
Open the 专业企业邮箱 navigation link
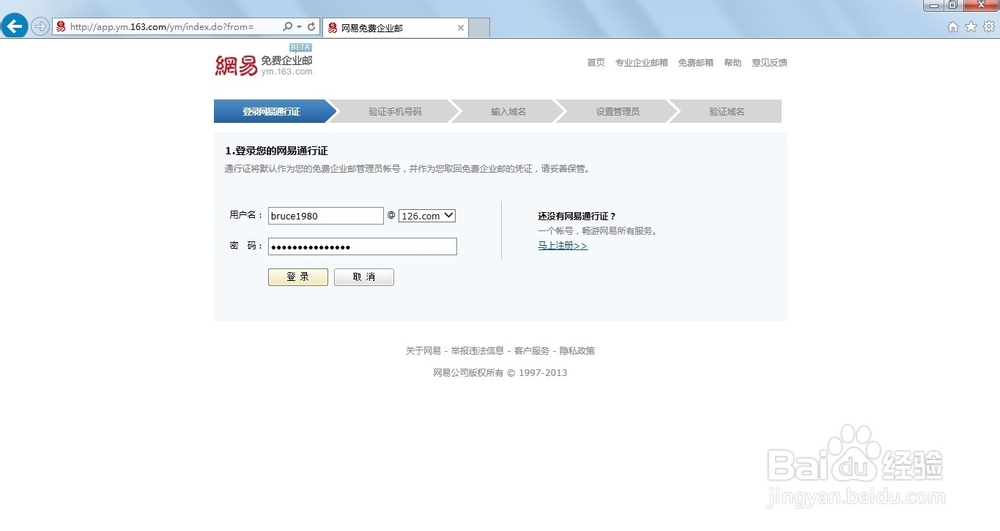pyautogui.click(x=641, y=62)
